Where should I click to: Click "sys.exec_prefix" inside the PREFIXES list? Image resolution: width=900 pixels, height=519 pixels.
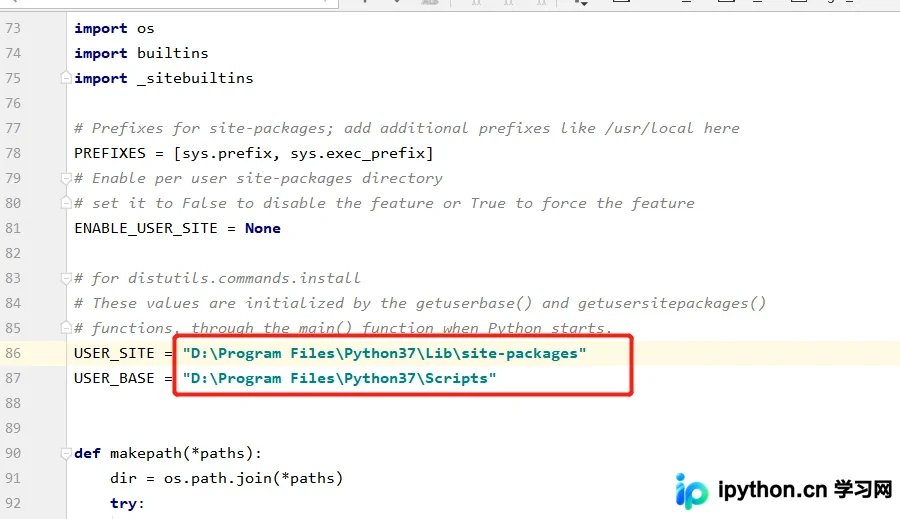click(358, 154)
